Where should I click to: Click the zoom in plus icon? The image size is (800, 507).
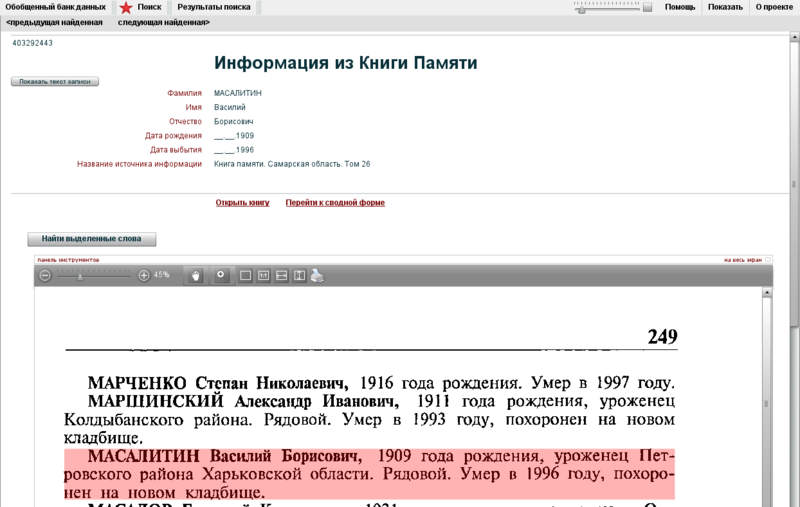[144, 275]
